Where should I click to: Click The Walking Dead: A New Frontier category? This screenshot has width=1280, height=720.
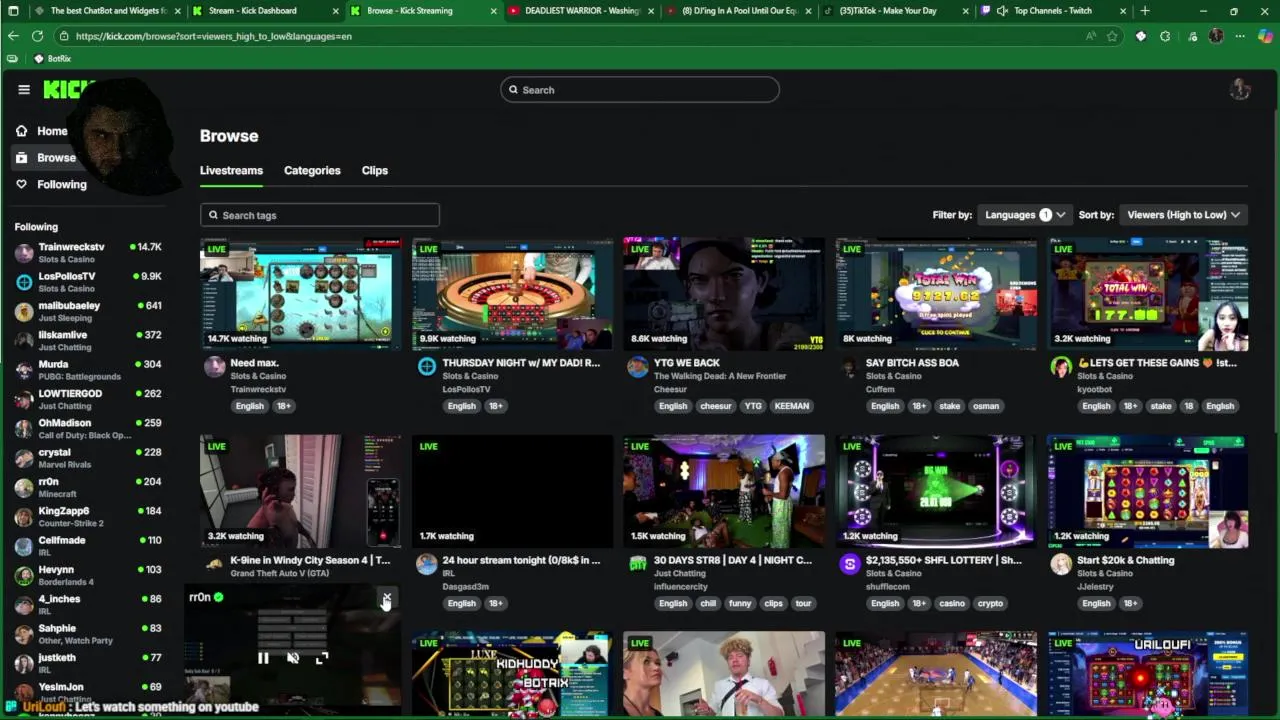click(x=720, y=376)
